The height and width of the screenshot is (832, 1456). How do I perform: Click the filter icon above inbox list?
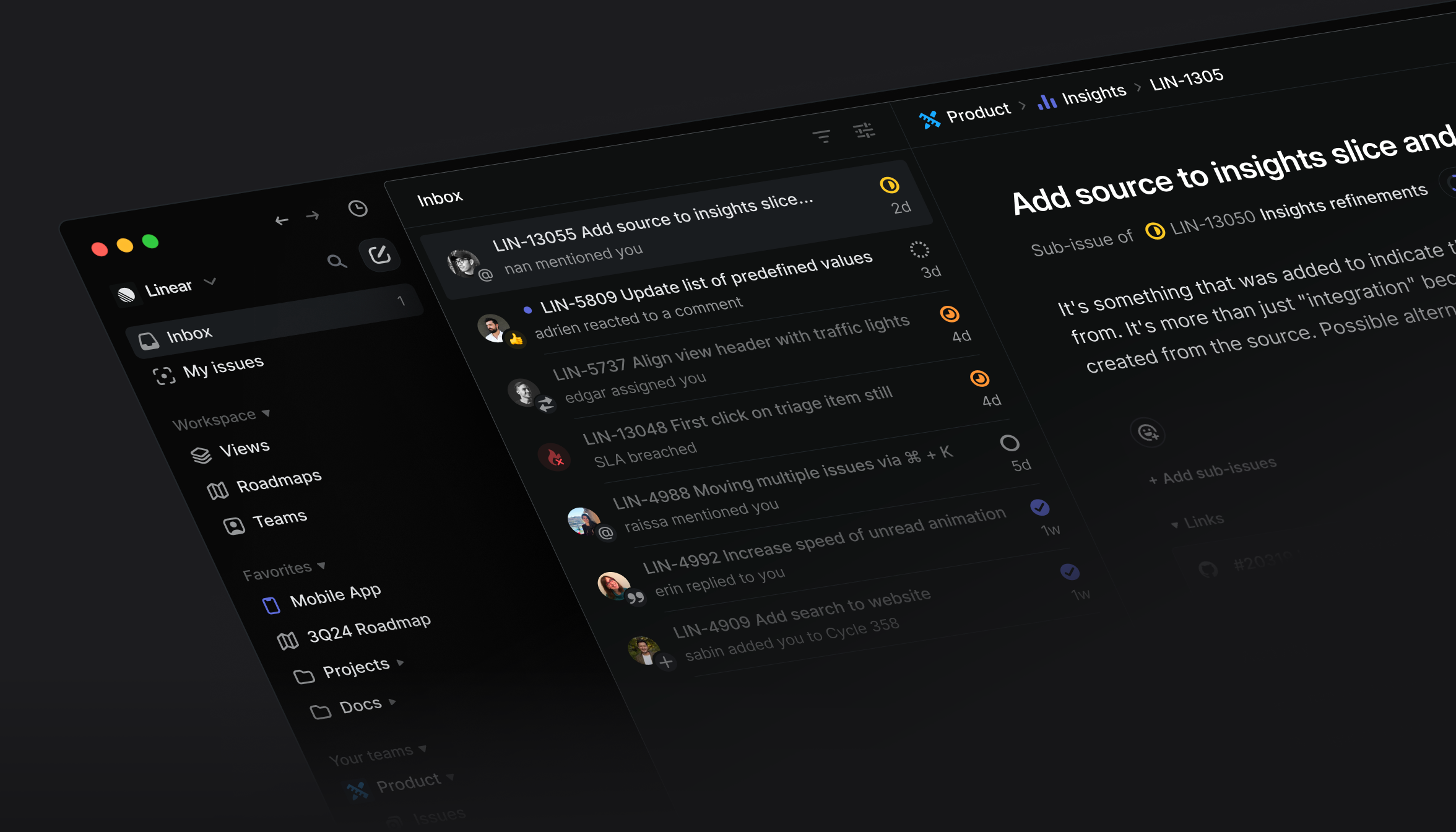[821, 137]
